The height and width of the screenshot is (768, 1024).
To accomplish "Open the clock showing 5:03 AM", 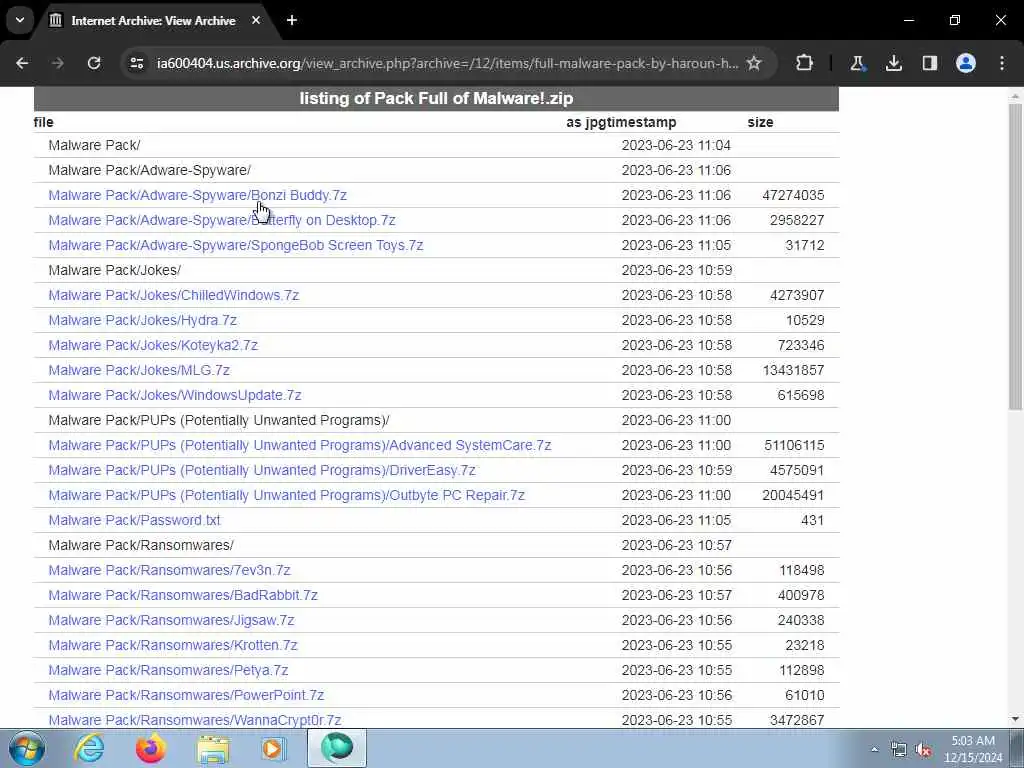I will [973, 748].
